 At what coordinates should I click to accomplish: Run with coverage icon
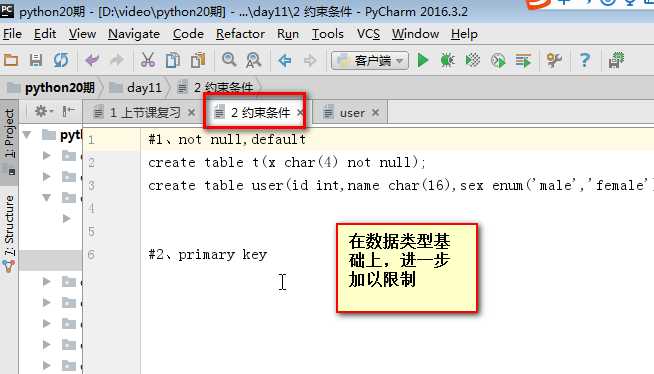[473, 61]
